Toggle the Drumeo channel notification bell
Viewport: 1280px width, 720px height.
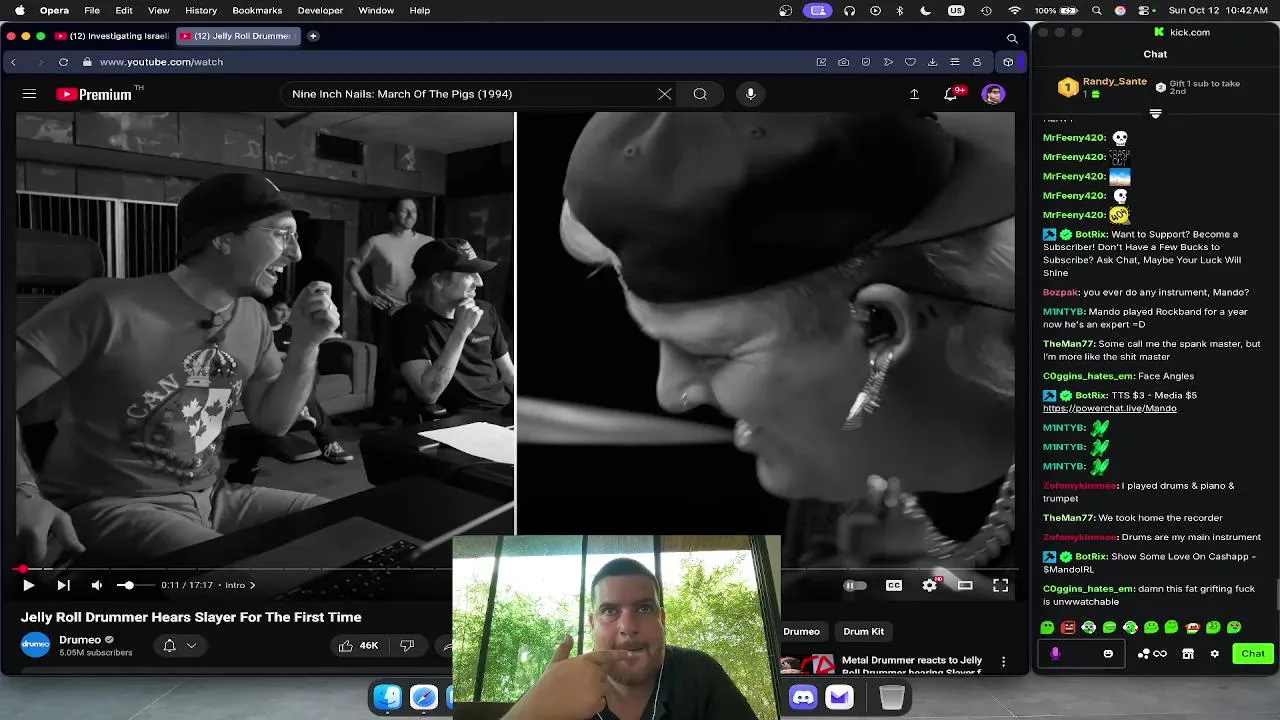169,646
